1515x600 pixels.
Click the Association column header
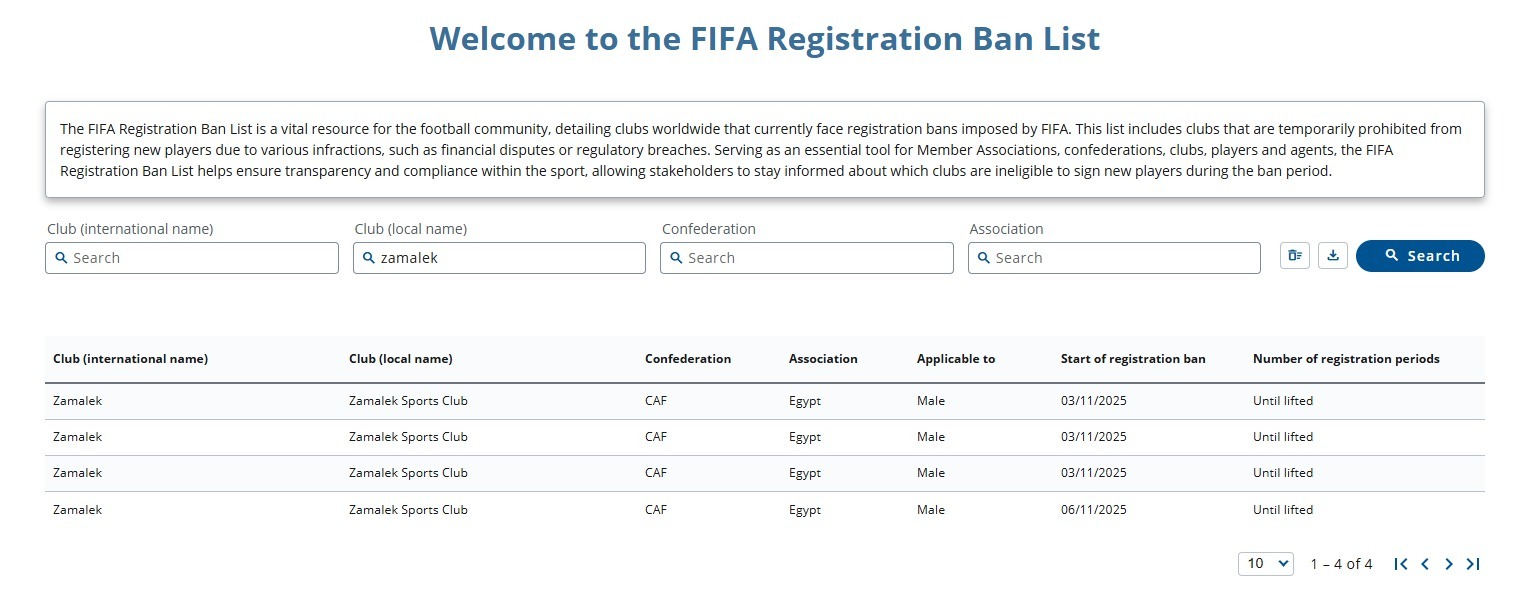[823, 359]
